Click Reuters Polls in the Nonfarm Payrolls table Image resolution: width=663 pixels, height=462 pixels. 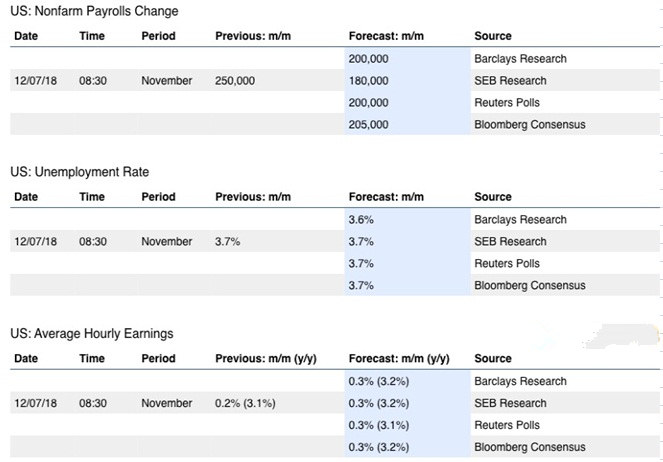point(507,102)
